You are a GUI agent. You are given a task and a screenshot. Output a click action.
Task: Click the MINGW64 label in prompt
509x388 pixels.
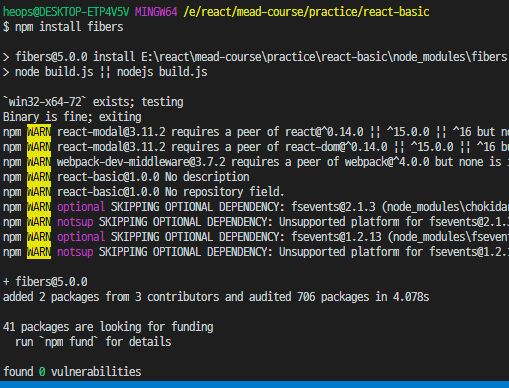tap(156, 12)
